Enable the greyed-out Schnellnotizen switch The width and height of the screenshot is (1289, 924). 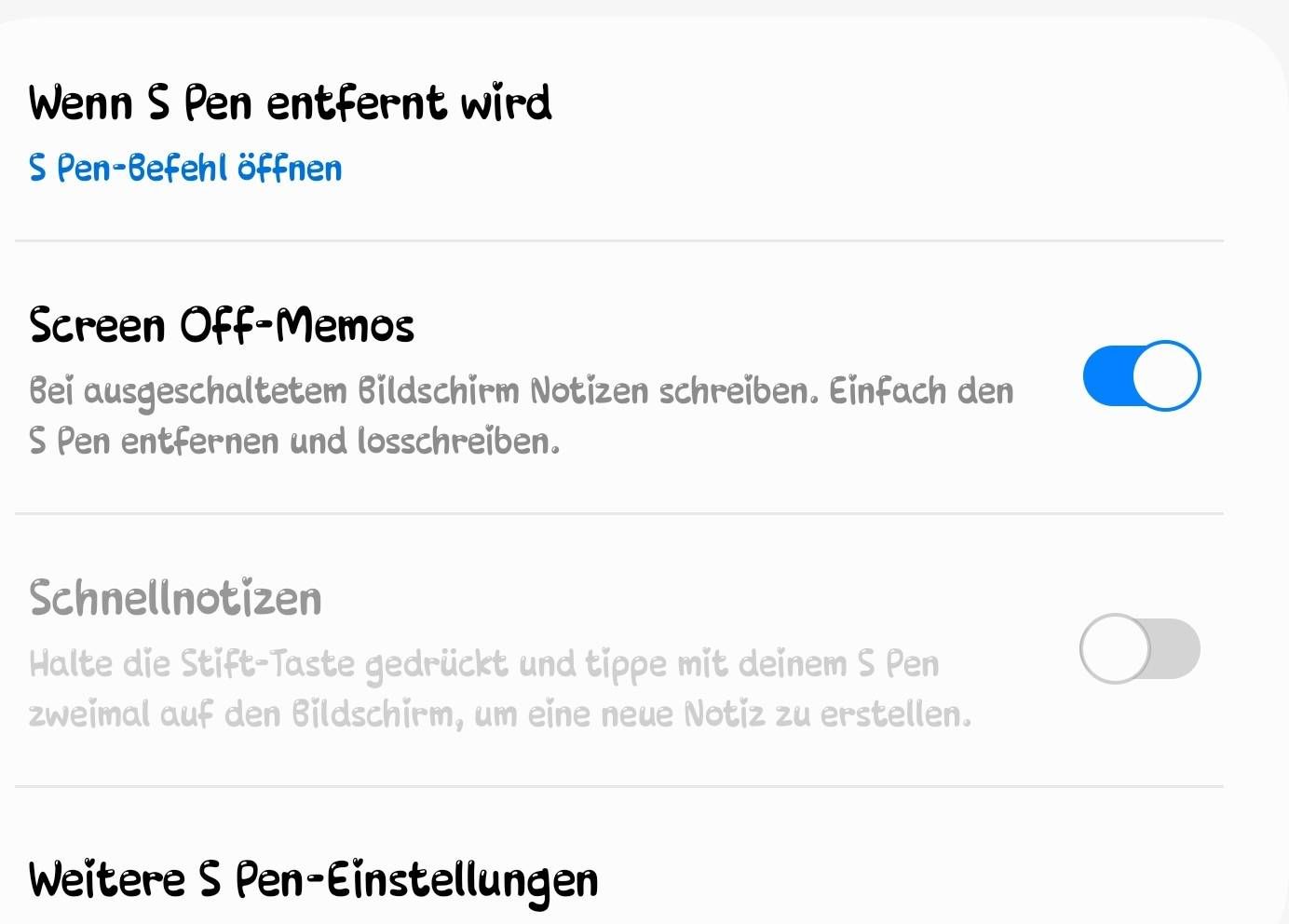(x=1140, y=648)
